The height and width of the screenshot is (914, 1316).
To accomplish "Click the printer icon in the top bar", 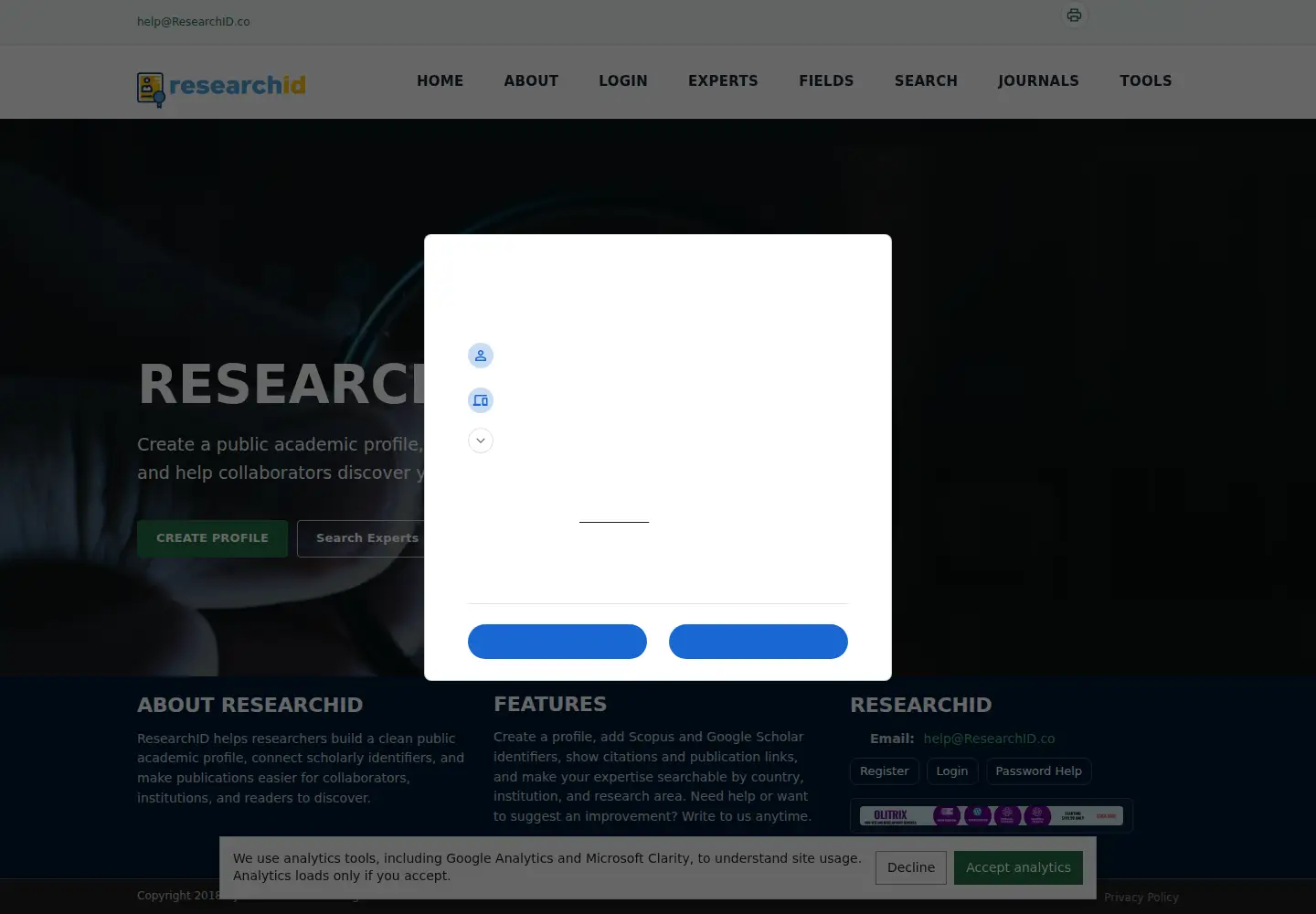I will 1074,16.
